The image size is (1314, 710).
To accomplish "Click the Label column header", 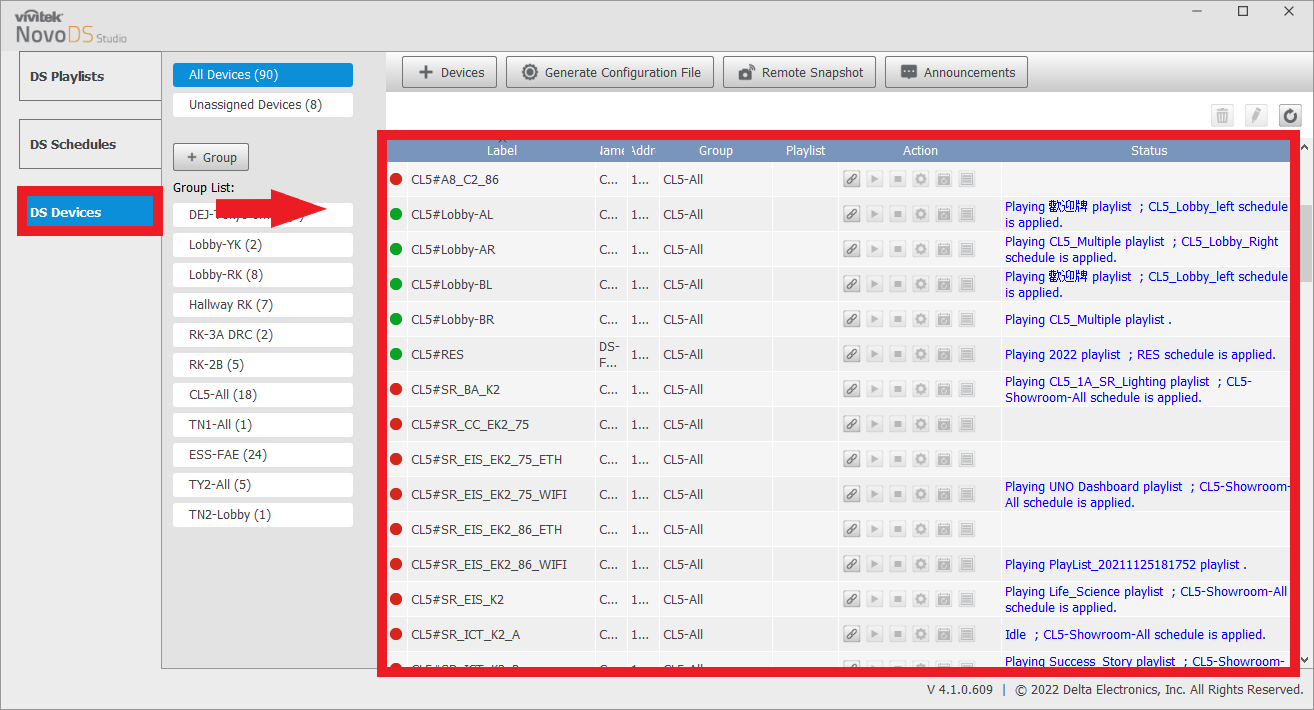I will point(502,150).
